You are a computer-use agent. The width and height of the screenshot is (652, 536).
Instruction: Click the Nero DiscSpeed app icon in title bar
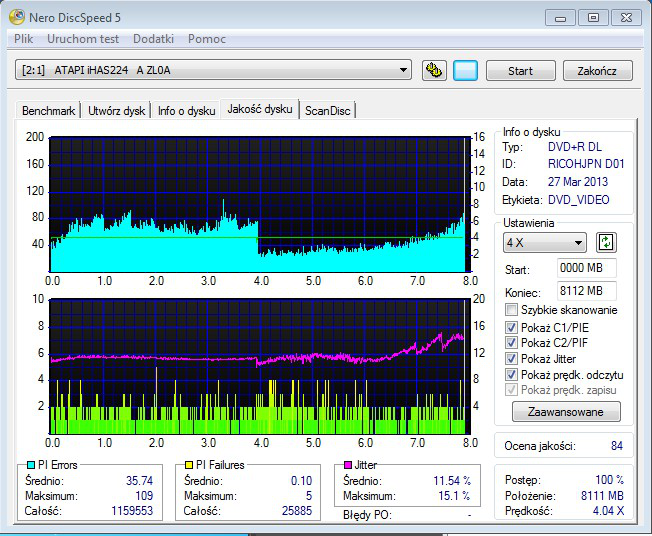click(17, 17)
